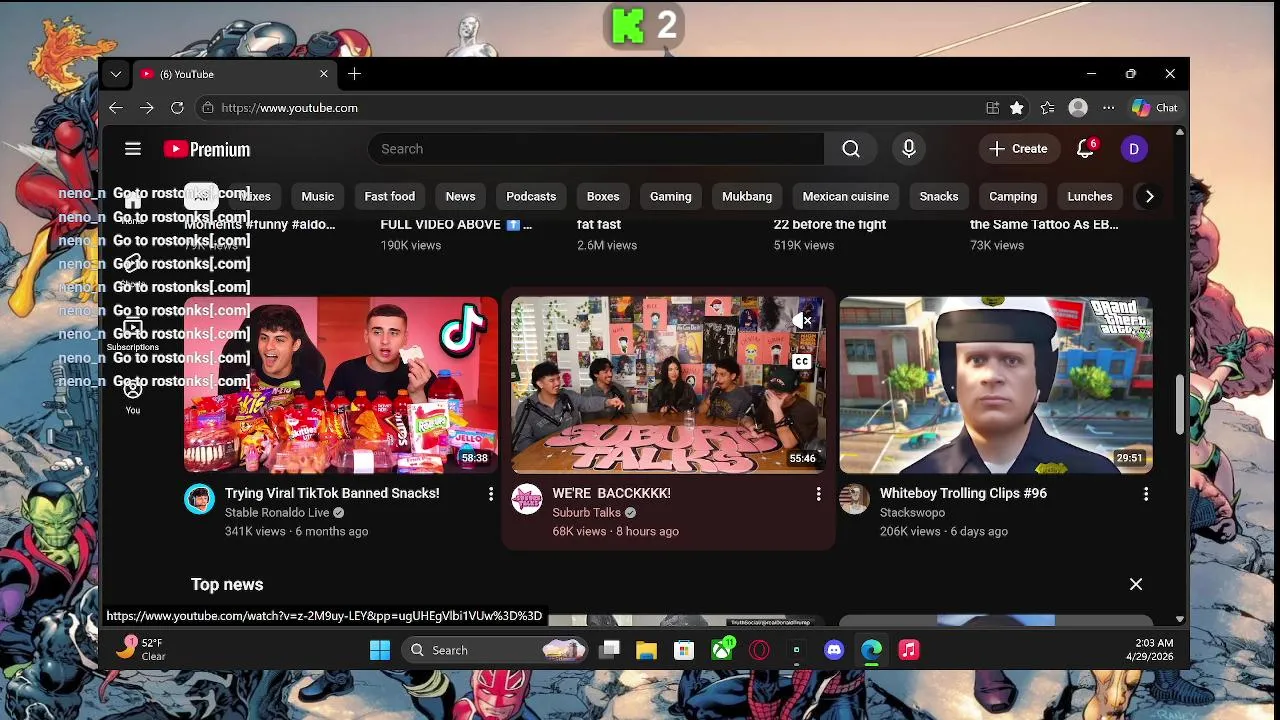Open a new browser tab

pyautogui.click(x=355, y=74)
